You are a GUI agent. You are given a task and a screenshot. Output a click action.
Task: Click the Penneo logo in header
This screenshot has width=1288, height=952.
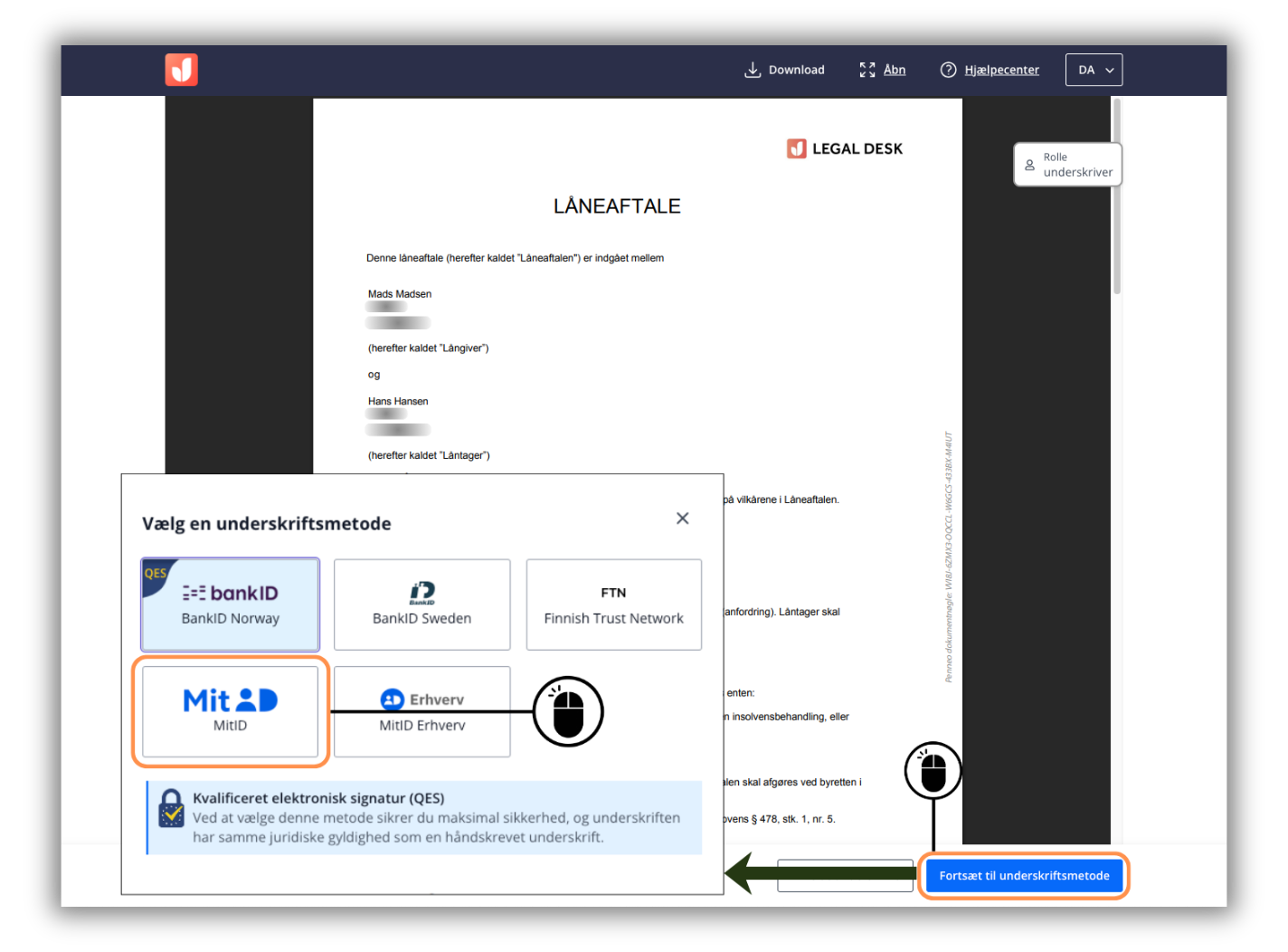[x=181, y=70]
